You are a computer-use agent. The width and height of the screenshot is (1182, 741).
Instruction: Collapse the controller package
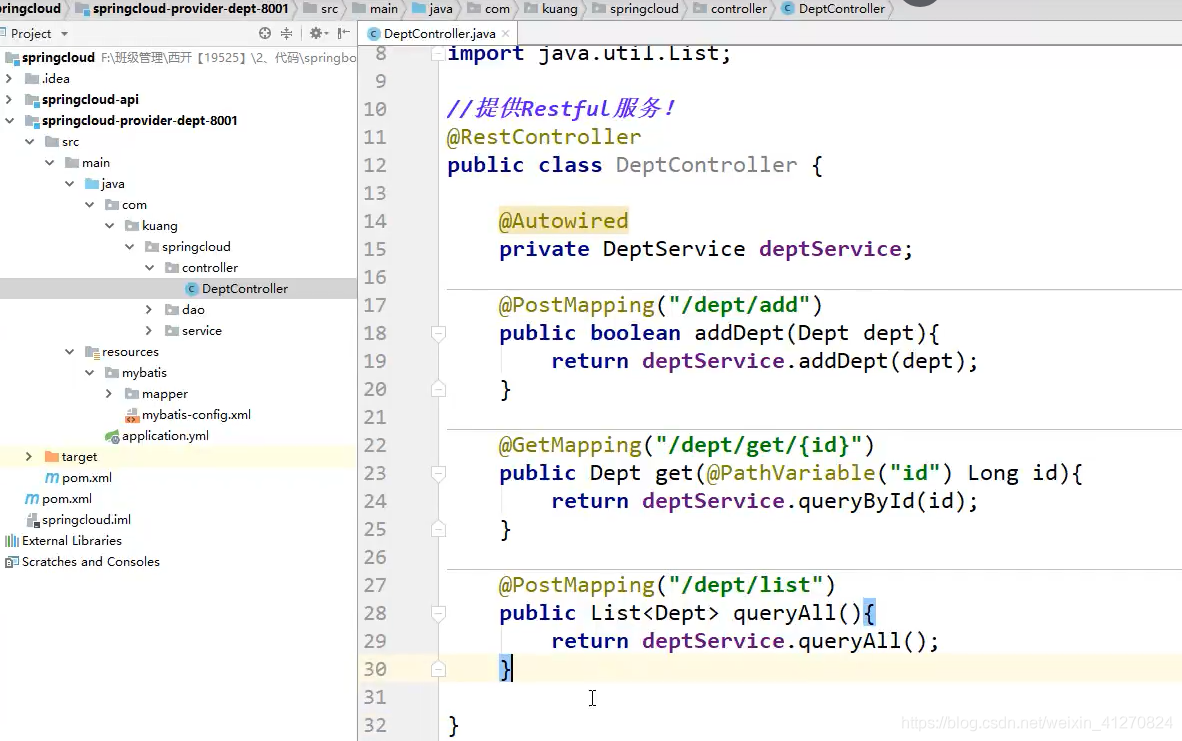pos(149,268)
